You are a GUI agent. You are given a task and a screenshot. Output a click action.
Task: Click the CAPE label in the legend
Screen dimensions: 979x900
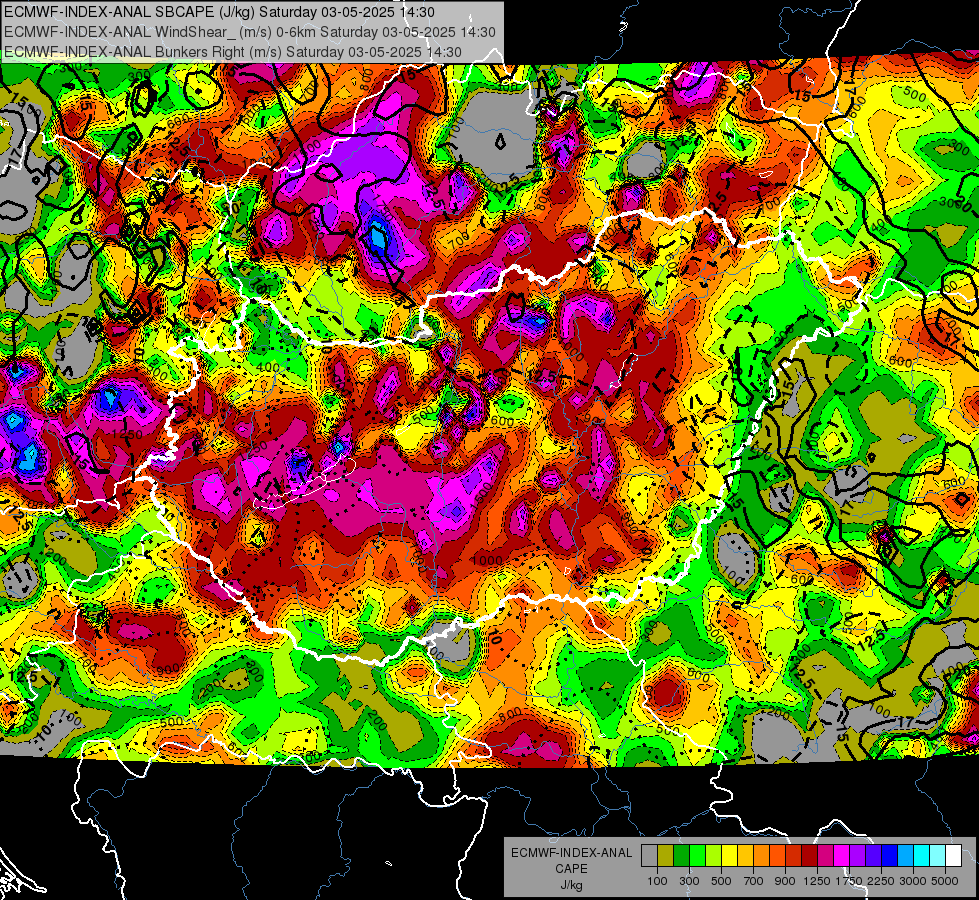(571, 868)
